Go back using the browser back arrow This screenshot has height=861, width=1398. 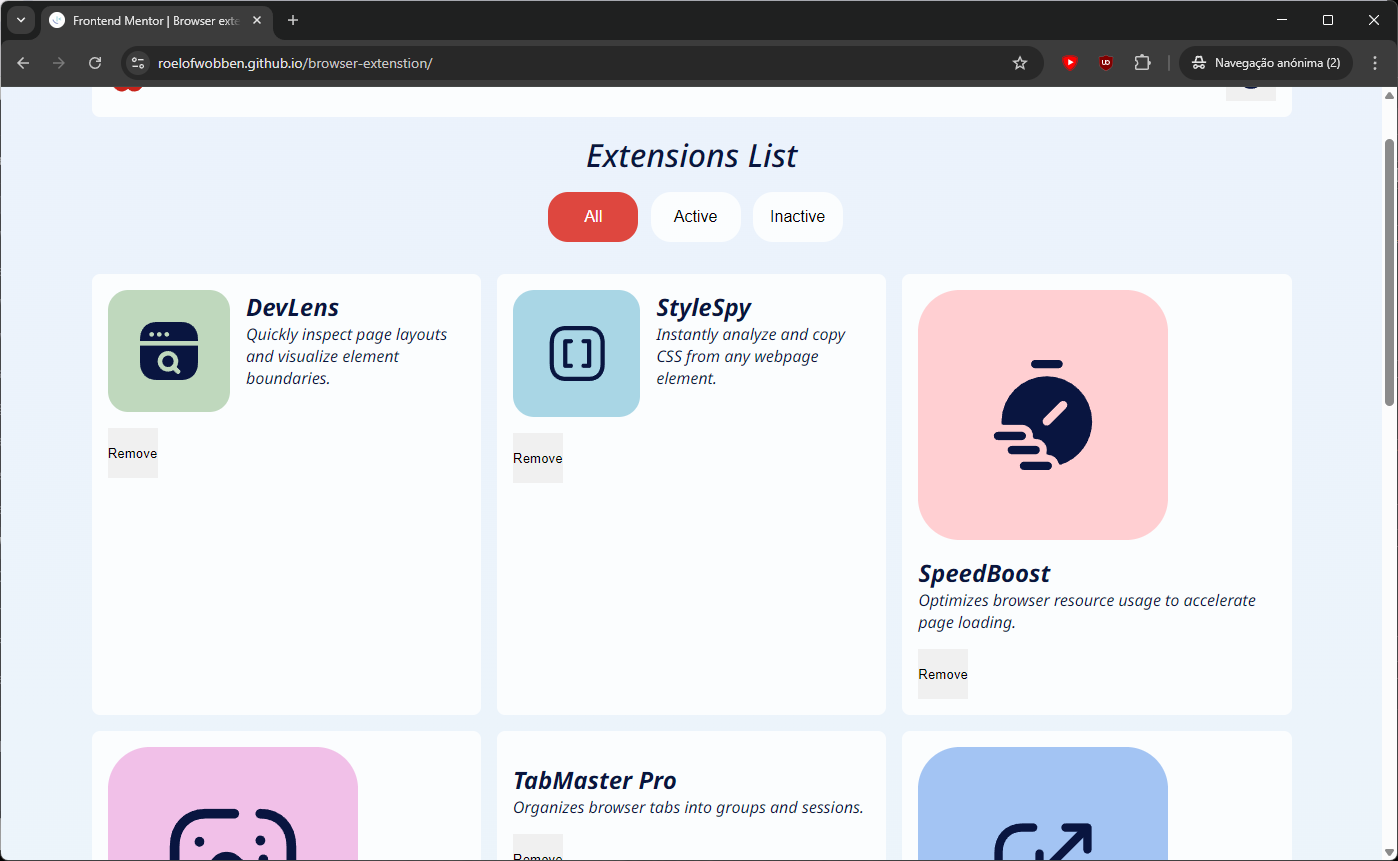tap(23, 63)
